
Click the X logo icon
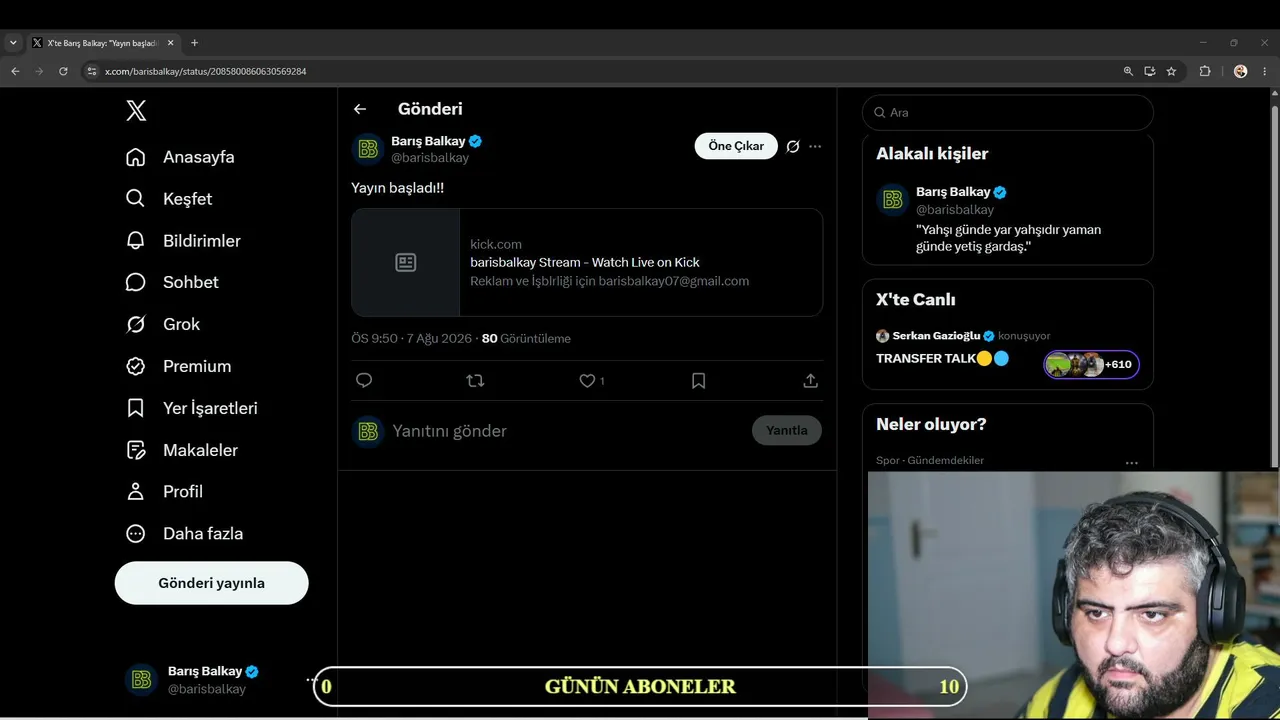point(136,111)
